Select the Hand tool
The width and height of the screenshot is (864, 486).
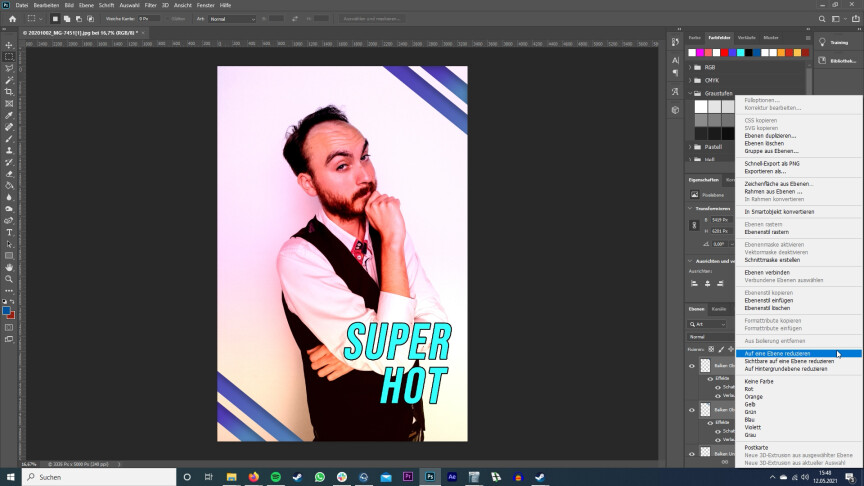tap(9, 267)
